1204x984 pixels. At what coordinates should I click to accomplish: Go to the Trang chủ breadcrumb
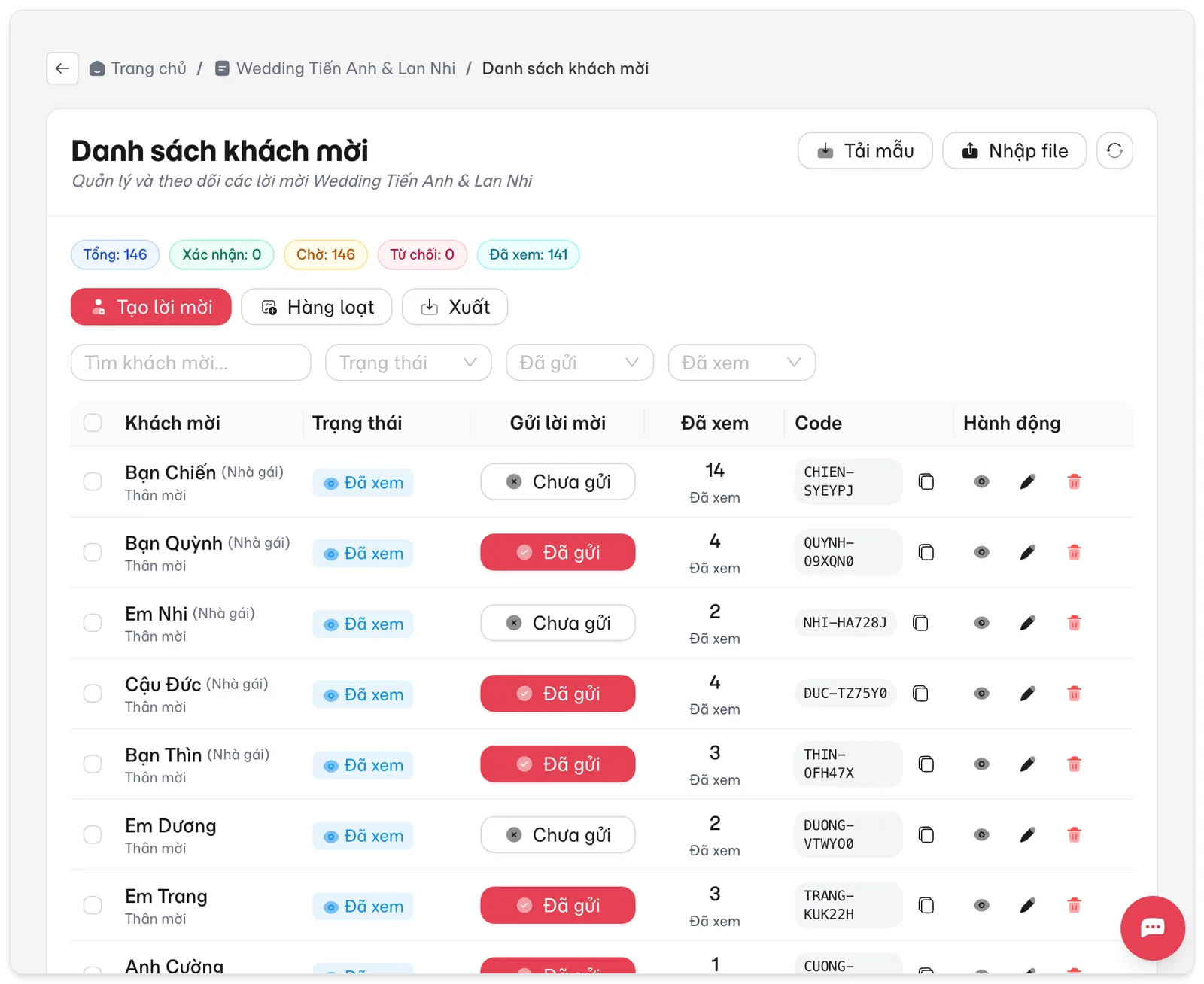coord(138,68)
